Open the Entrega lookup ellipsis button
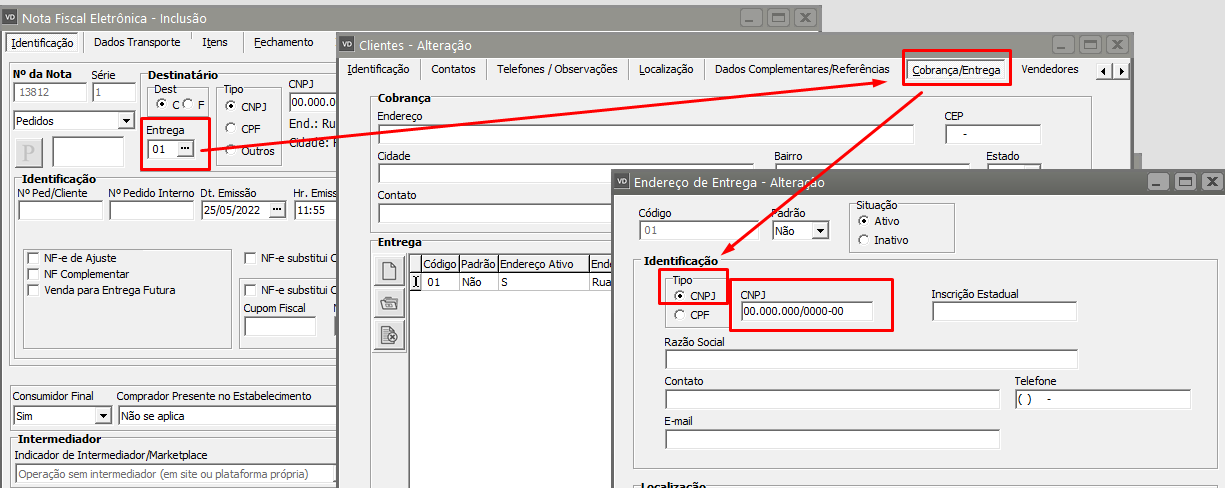The height and width of the screenshot is (488, 1225). 185,149
